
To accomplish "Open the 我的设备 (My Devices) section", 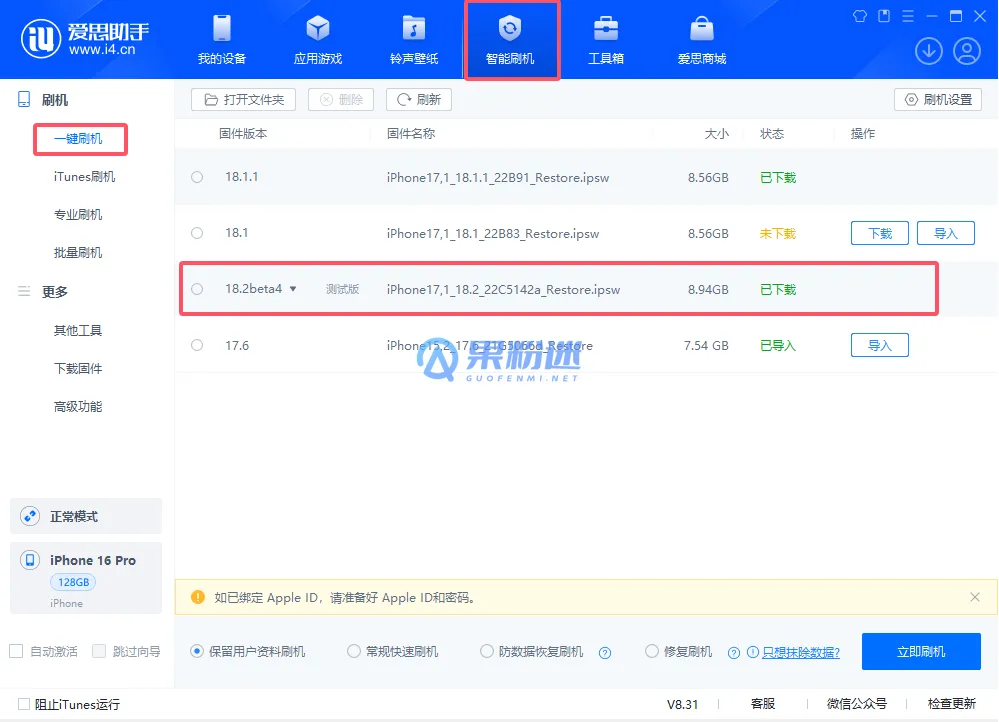I will (220, 40).
